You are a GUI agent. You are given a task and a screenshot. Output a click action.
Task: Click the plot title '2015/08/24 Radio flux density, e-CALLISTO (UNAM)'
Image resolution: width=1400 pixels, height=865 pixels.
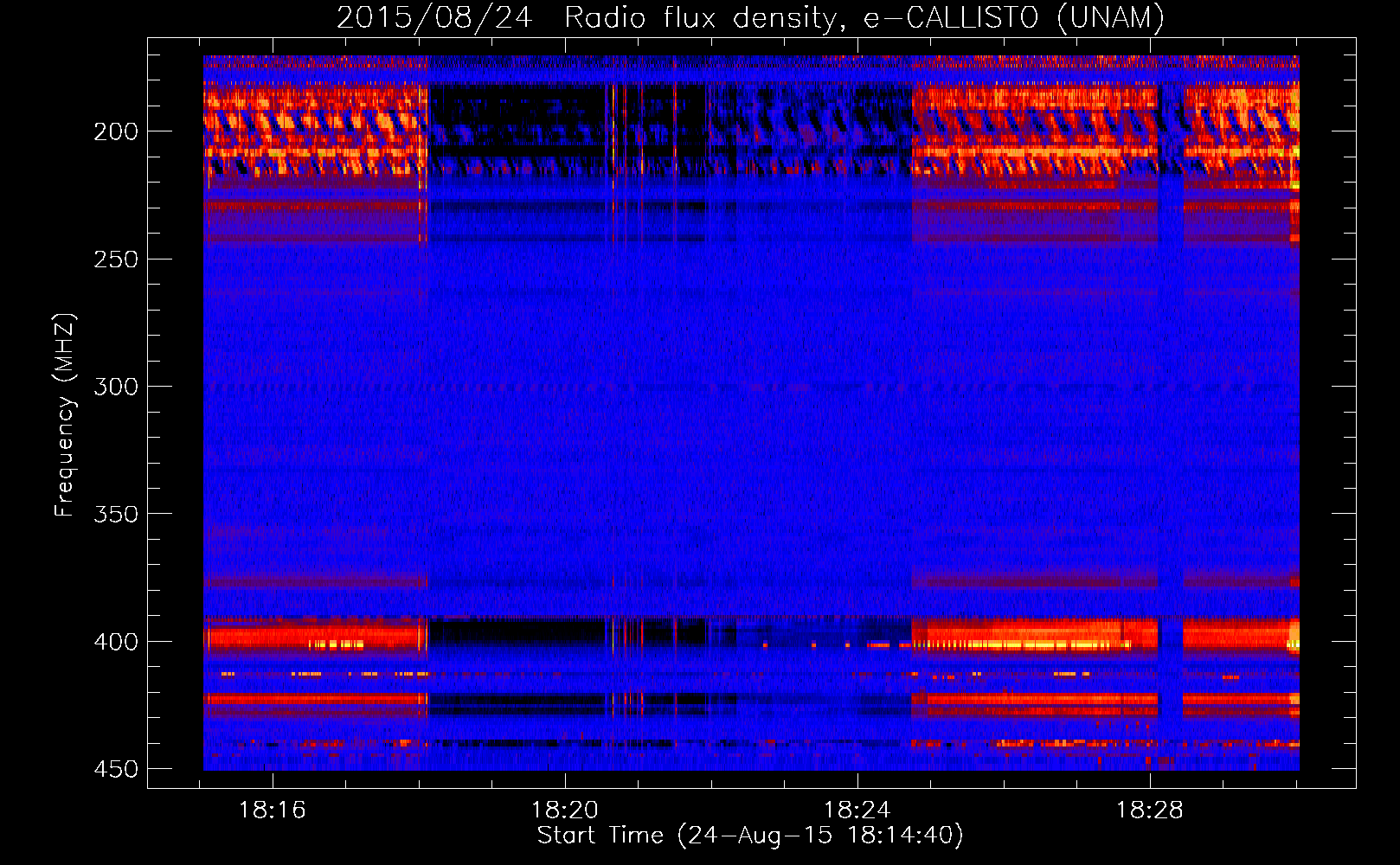[x=751, y=17]
